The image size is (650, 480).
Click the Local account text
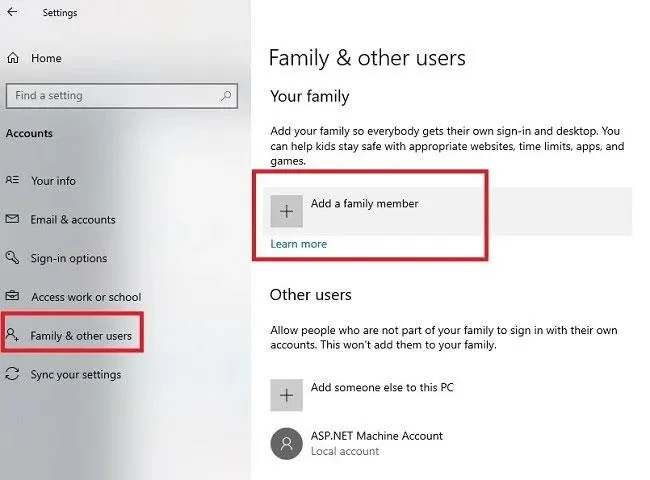(x=345, y=451)
